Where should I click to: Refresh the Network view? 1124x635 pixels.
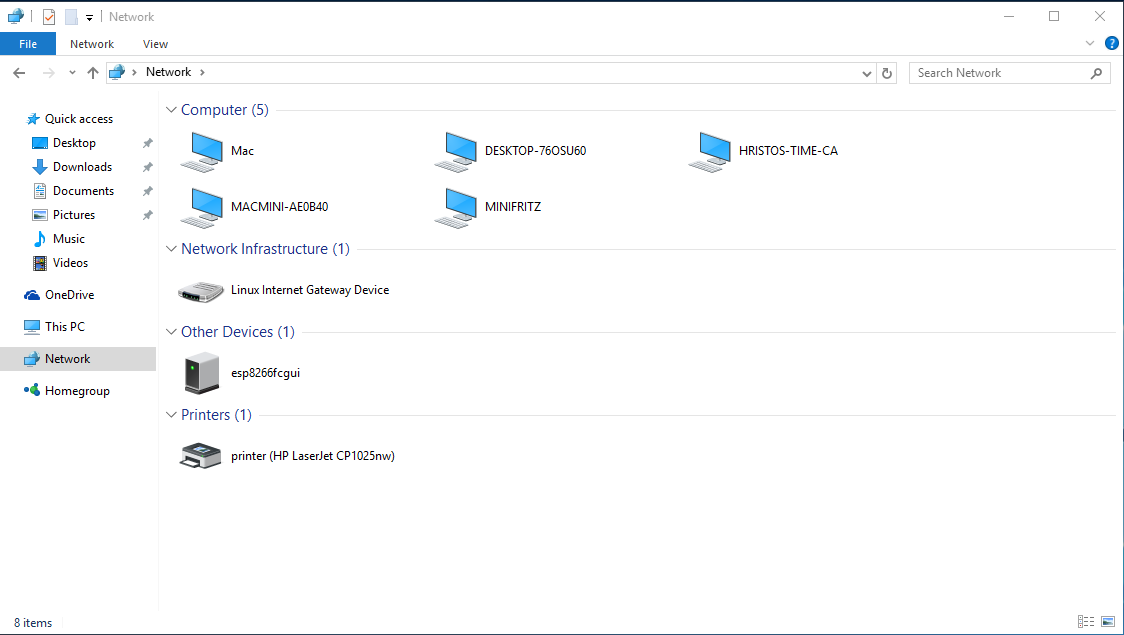pyautogui.click(x=887, y=73)
